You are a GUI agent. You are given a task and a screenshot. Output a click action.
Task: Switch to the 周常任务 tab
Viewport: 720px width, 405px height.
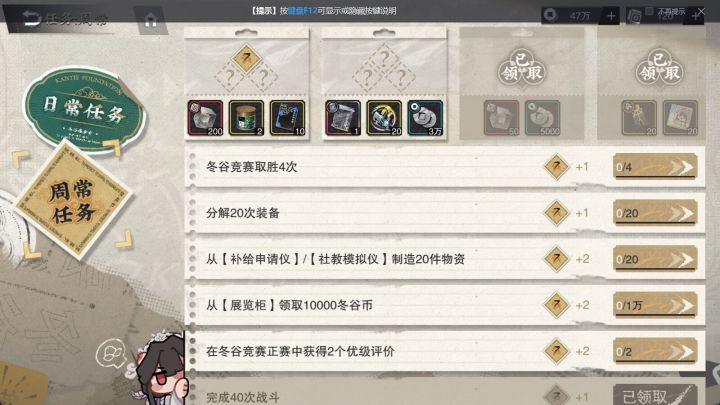pyautogui.click(x=73, y=202)
